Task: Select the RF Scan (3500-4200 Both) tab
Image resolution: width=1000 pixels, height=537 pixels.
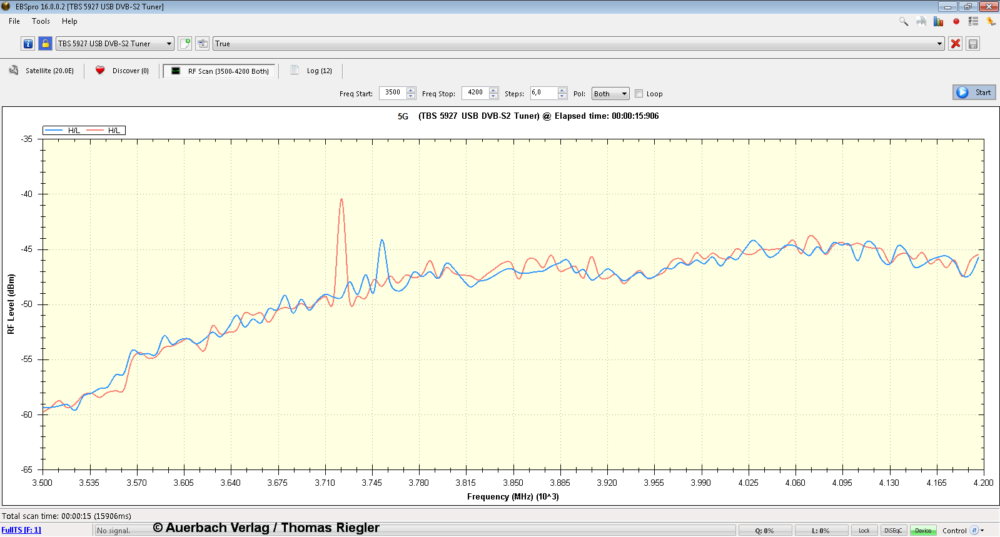Action: point(220,71)
